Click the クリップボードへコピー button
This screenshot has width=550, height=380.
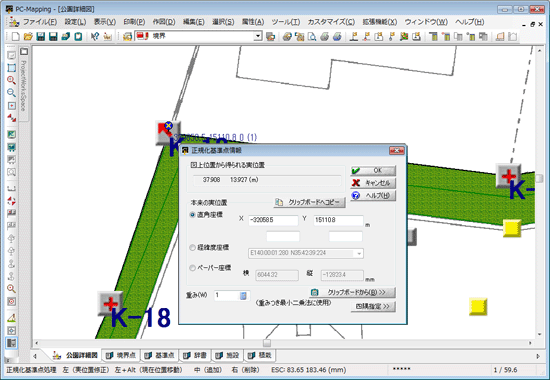(x=309, y=202)
